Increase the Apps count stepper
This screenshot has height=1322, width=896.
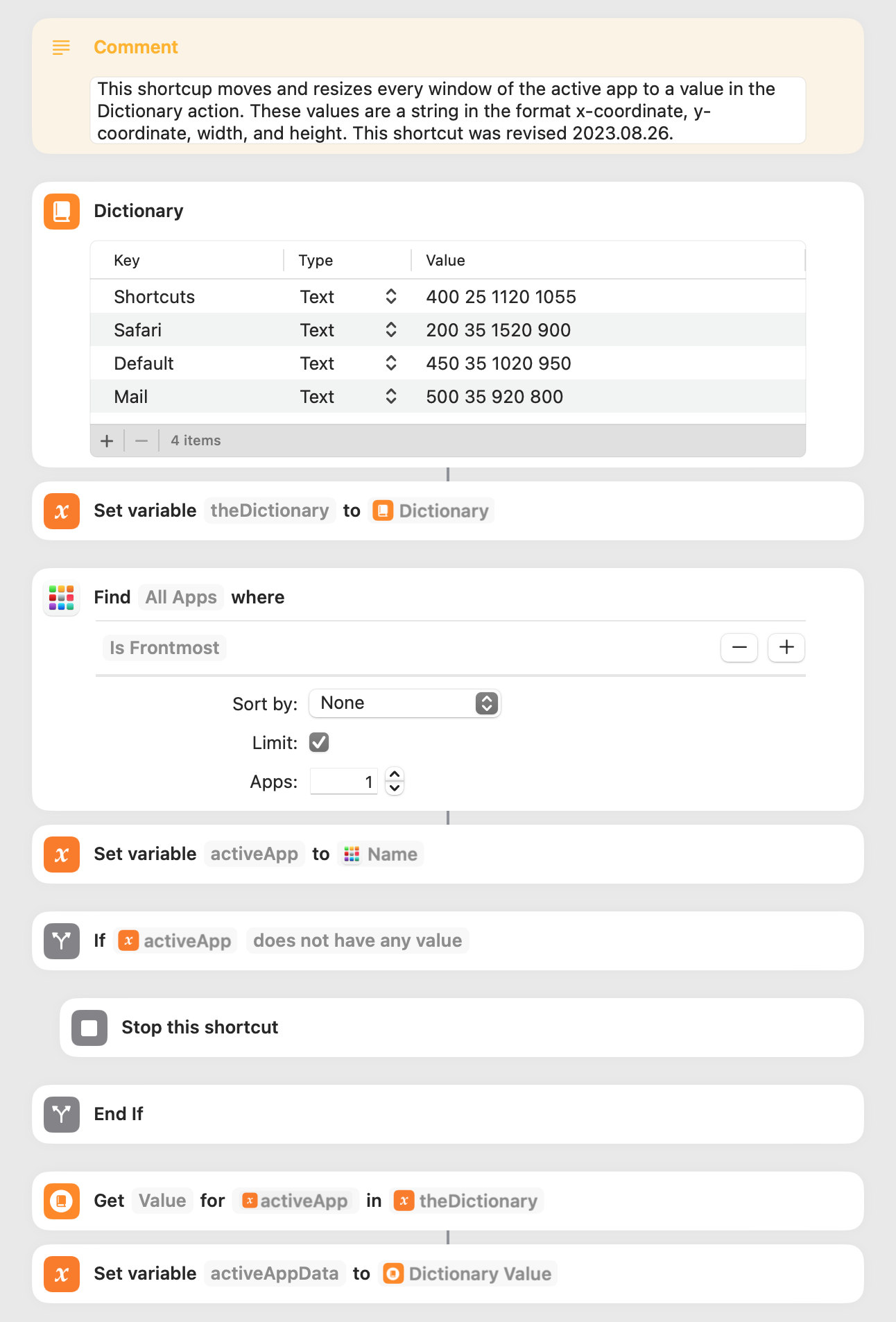(x=395, y=775)
